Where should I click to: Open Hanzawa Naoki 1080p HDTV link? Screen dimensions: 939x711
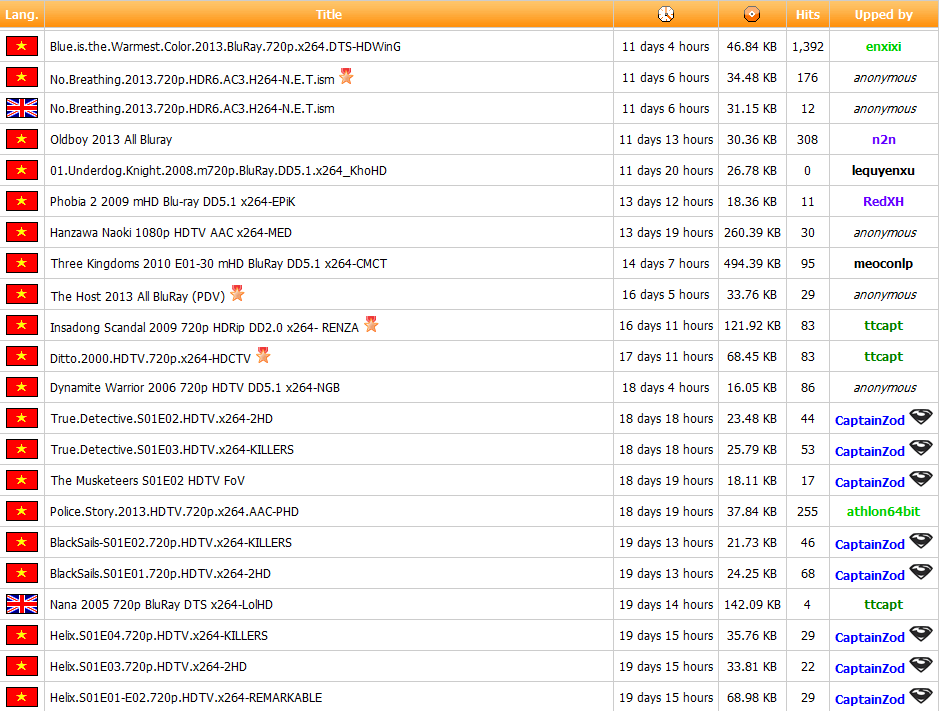pyautogui.click(x=171, y=232)
